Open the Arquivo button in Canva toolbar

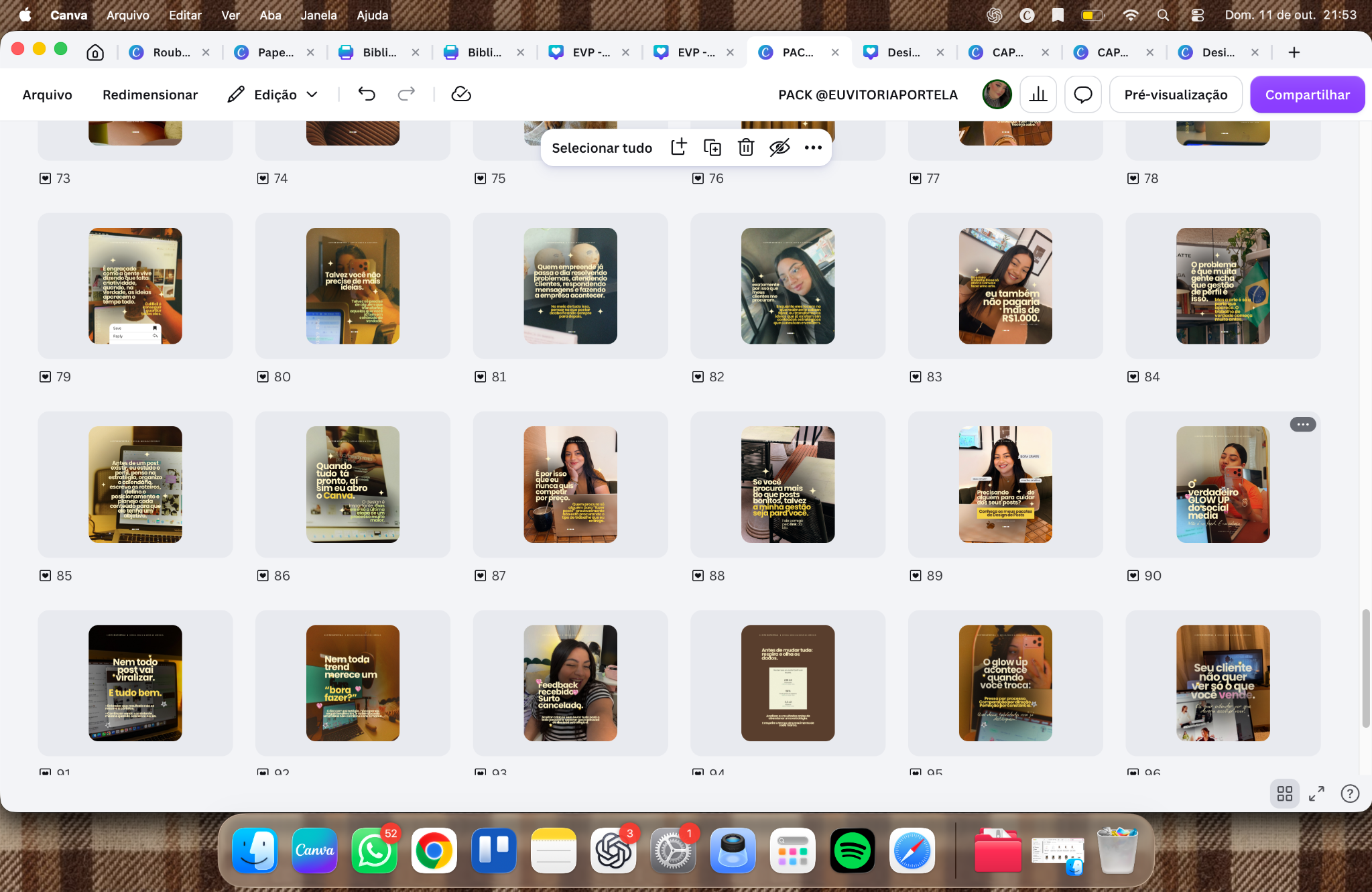[47, 94]
